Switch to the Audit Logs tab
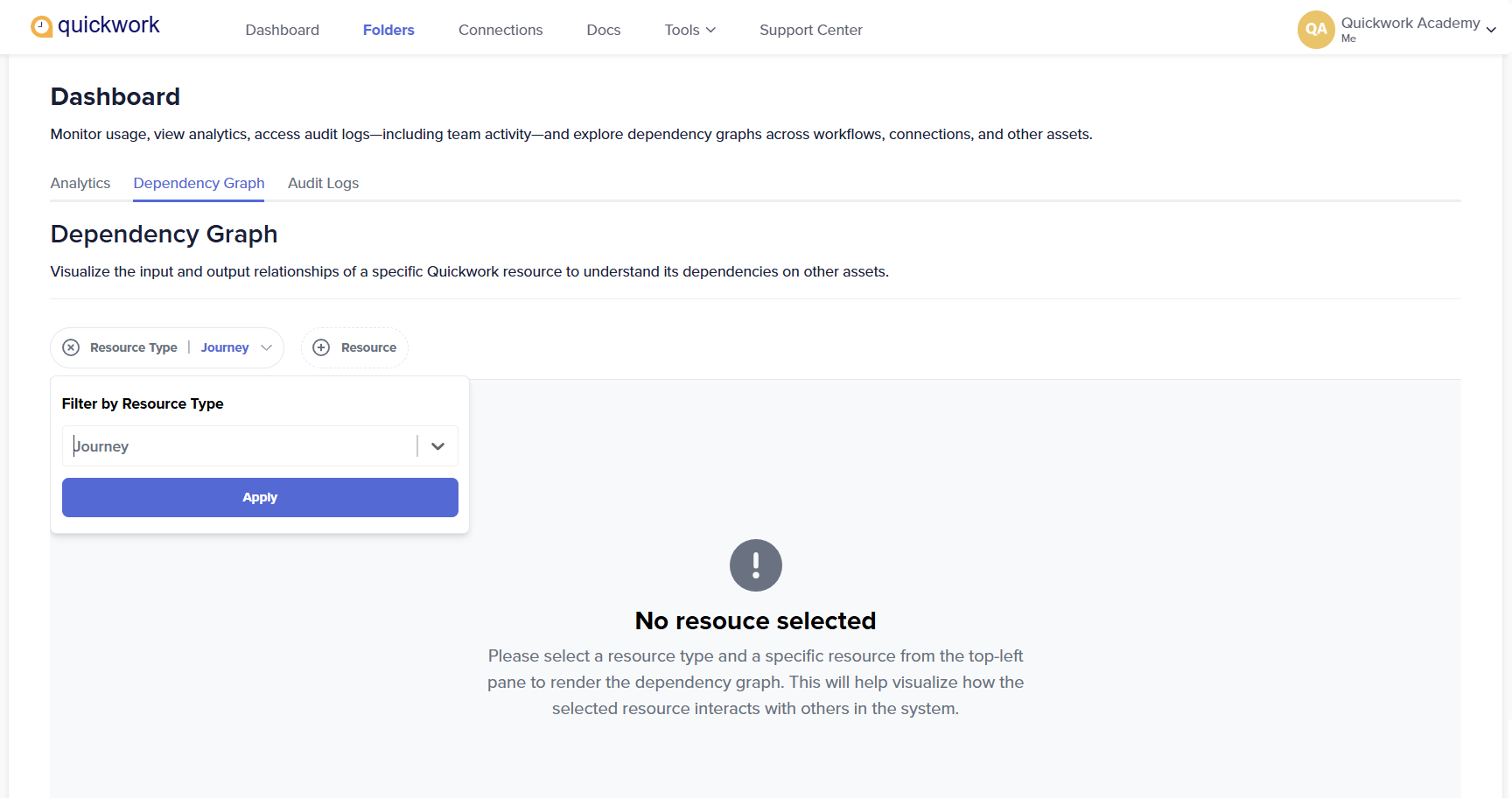The image size is (1512, 799). click(x=323, y=183)
